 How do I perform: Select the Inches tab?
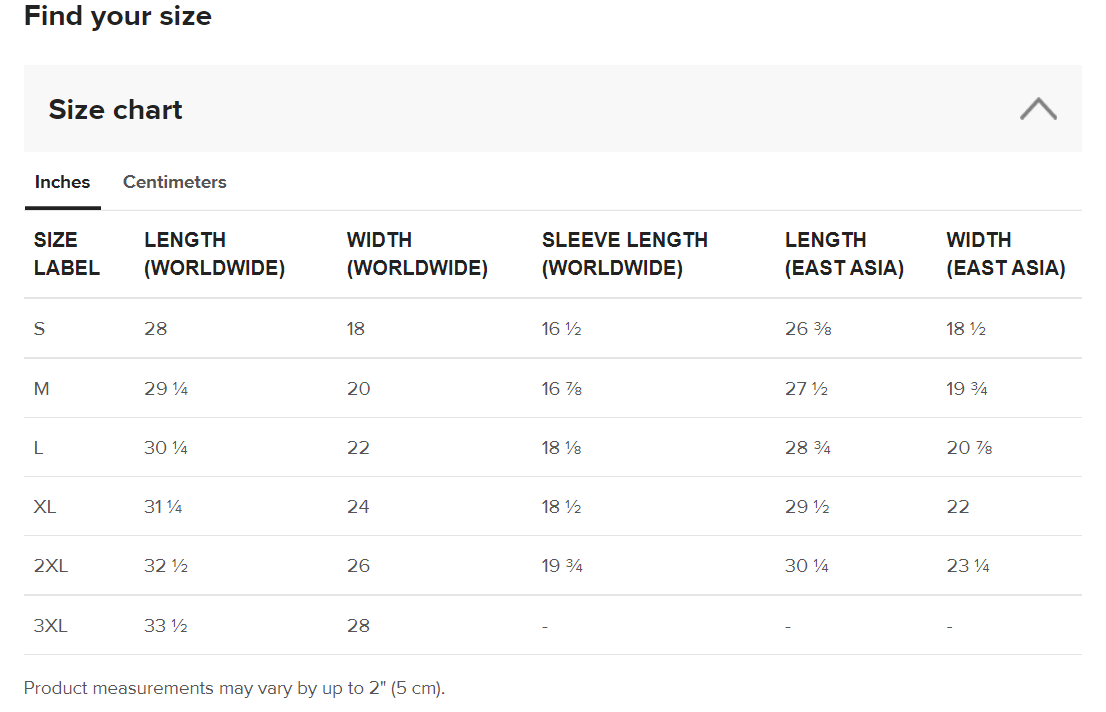[62, 182]
